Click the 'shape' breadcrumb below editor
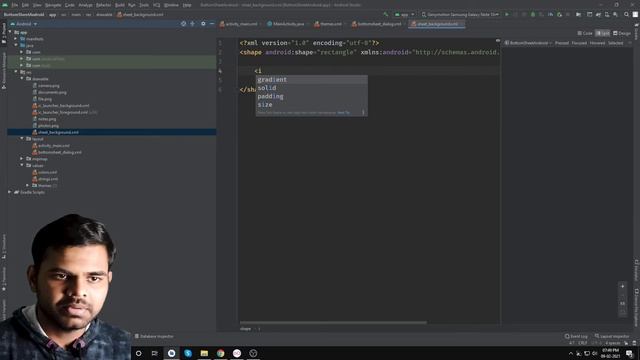 (245, 329)
